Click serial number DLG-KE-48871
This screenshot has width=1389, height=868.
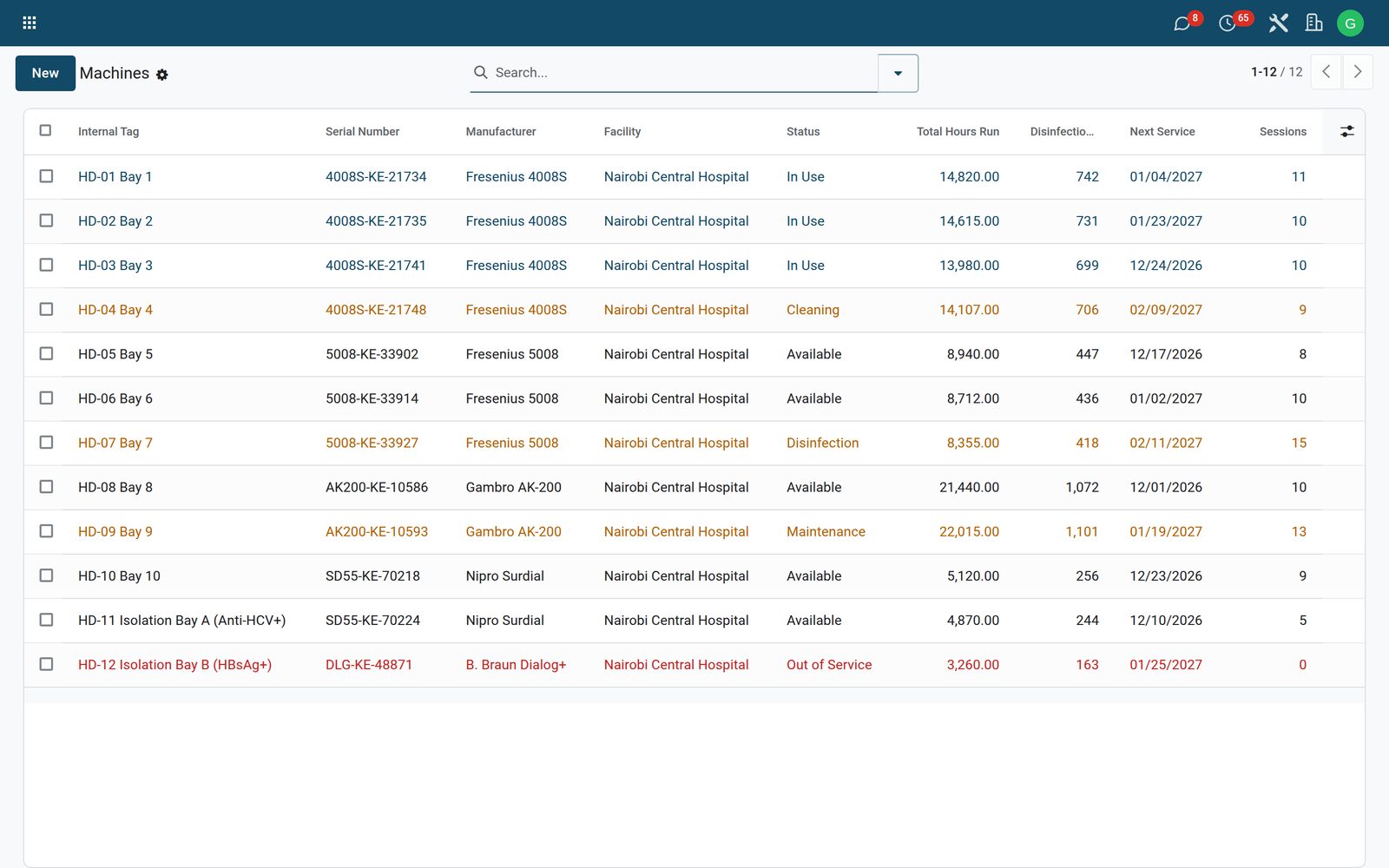coord(369,665)
